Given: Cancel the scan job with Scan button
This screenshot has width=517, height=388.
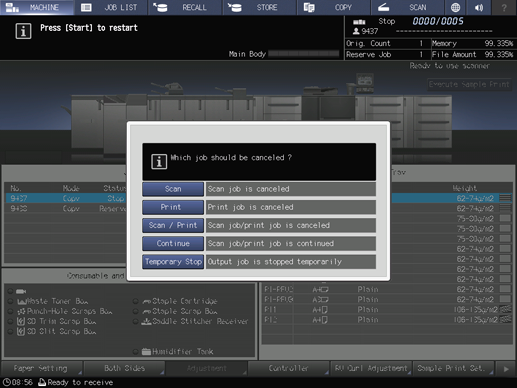Looking at the screenshot, I should click(173, 189).
